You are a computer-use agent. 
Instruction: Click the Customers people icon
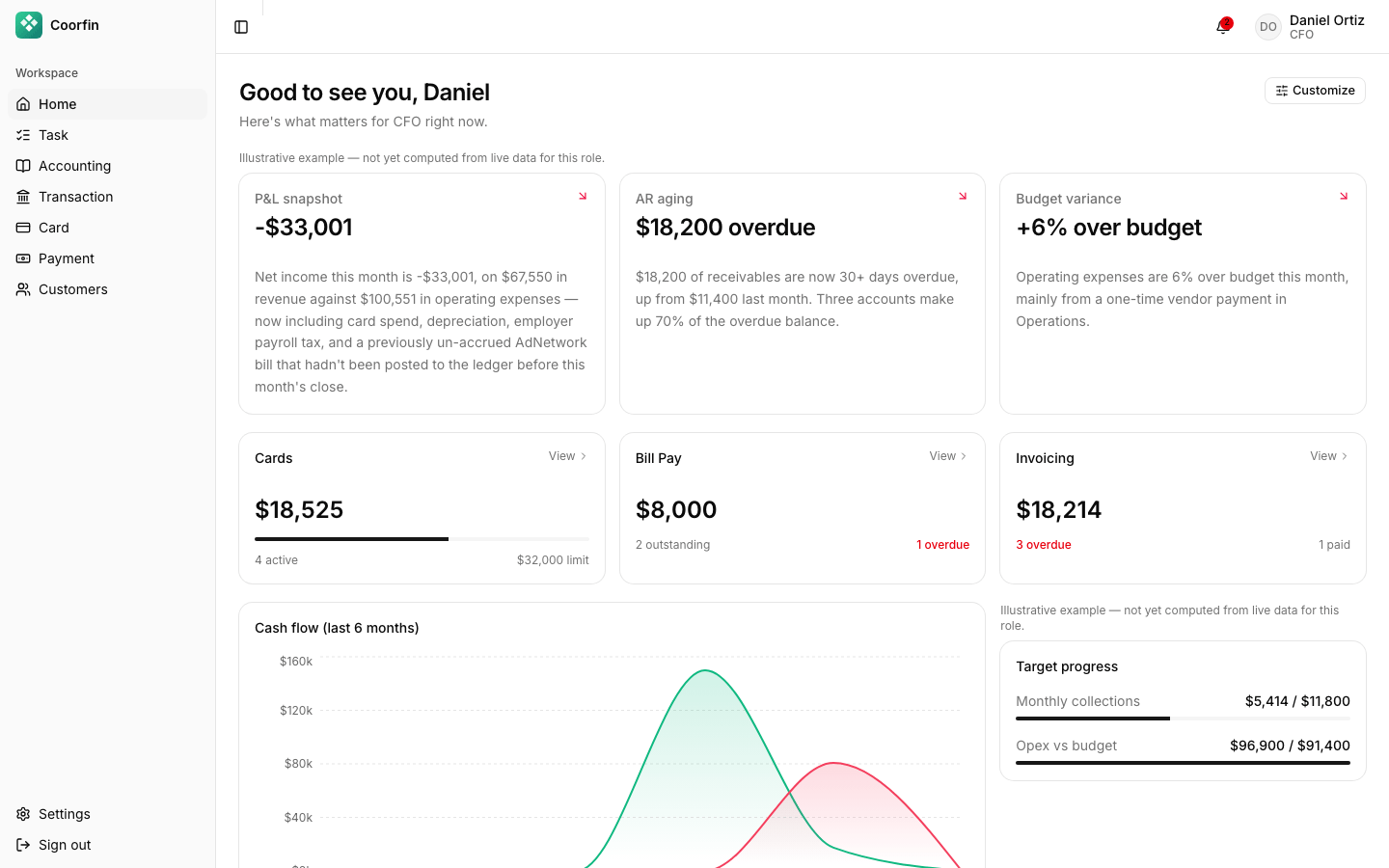pyautogui.click(x=23, y=289)
